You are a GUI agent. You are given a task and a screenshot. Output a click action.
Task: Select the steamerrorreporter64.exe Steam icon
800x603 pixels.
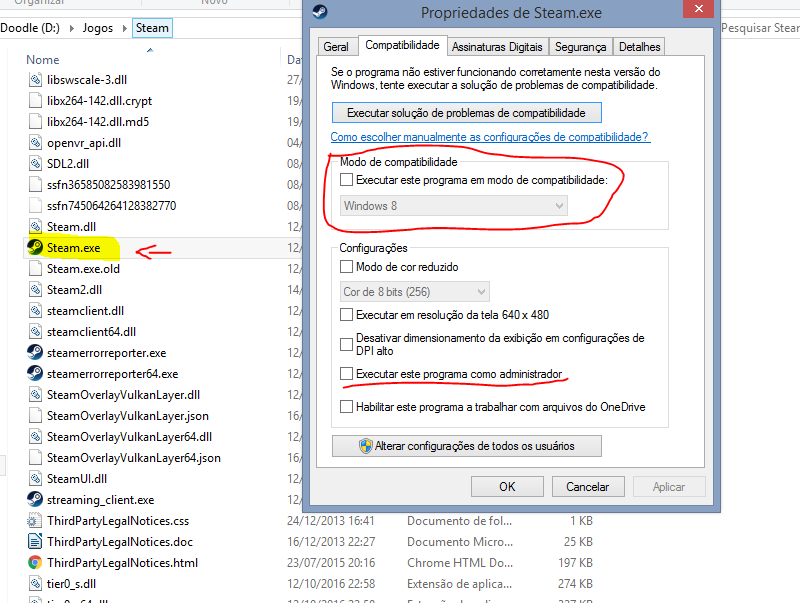[35, 373]
